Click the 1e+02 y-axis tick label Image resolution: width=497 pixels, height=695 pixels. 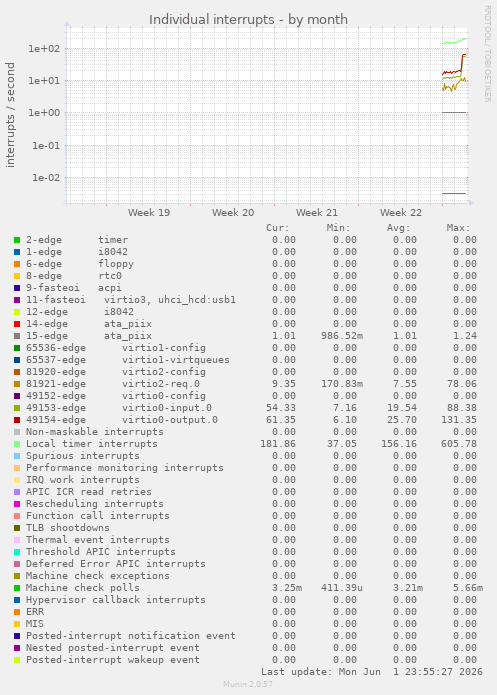44,48
